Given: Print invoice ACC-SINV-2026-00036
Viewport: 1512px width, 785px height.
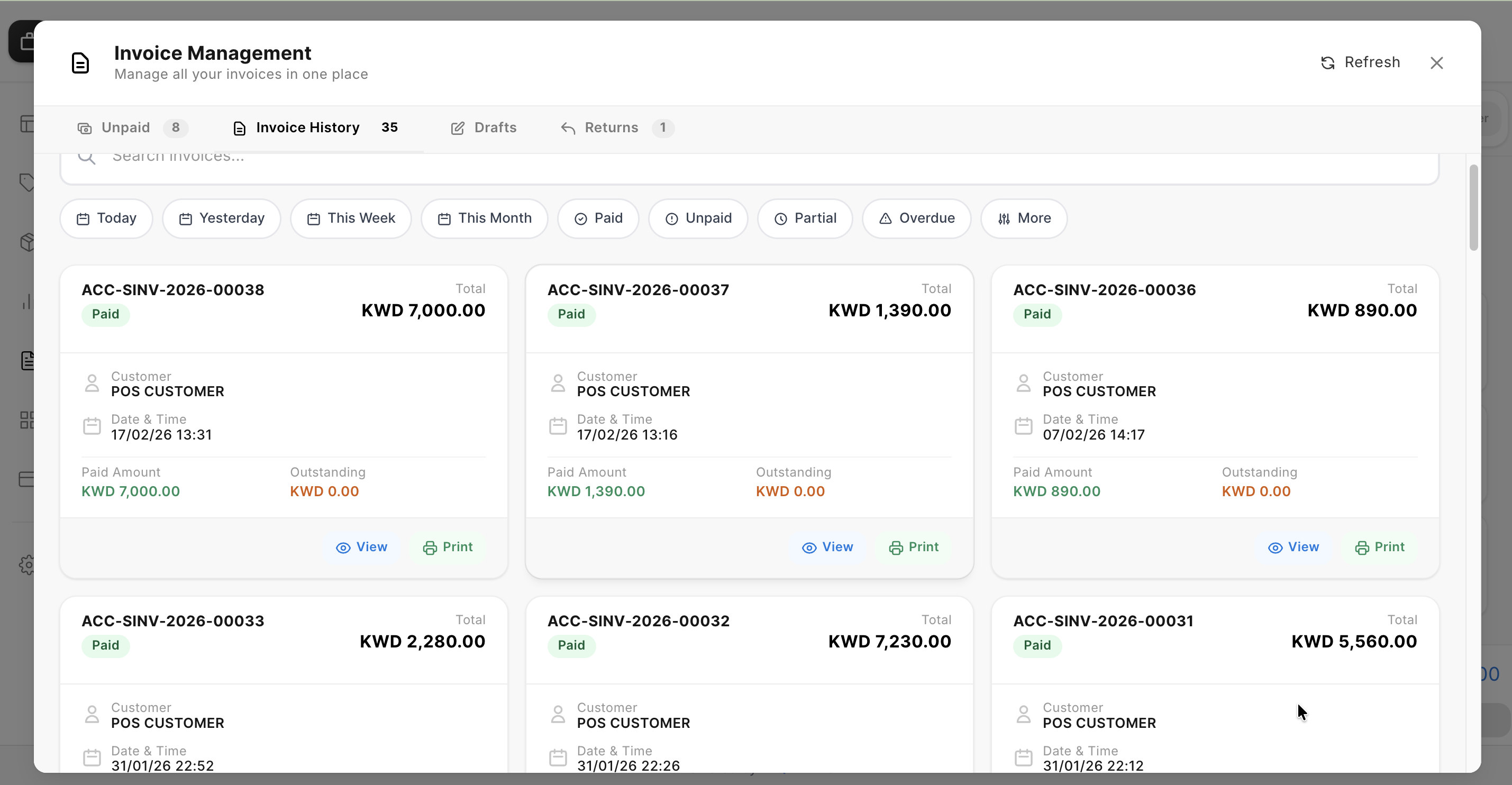Looking at the screenshot, I should (1379, 547).
